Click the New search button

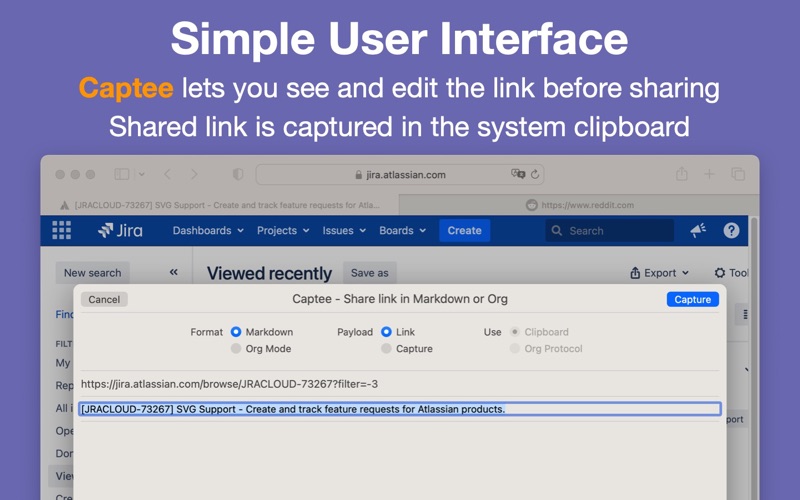92,273
